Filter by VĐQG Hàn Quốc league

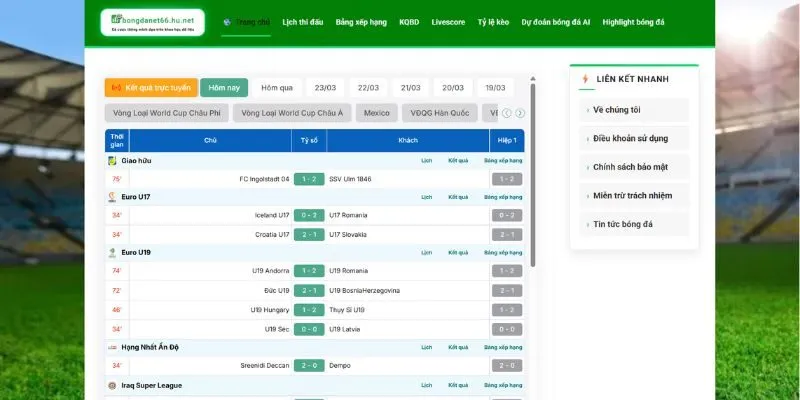(x=440, y=113)
